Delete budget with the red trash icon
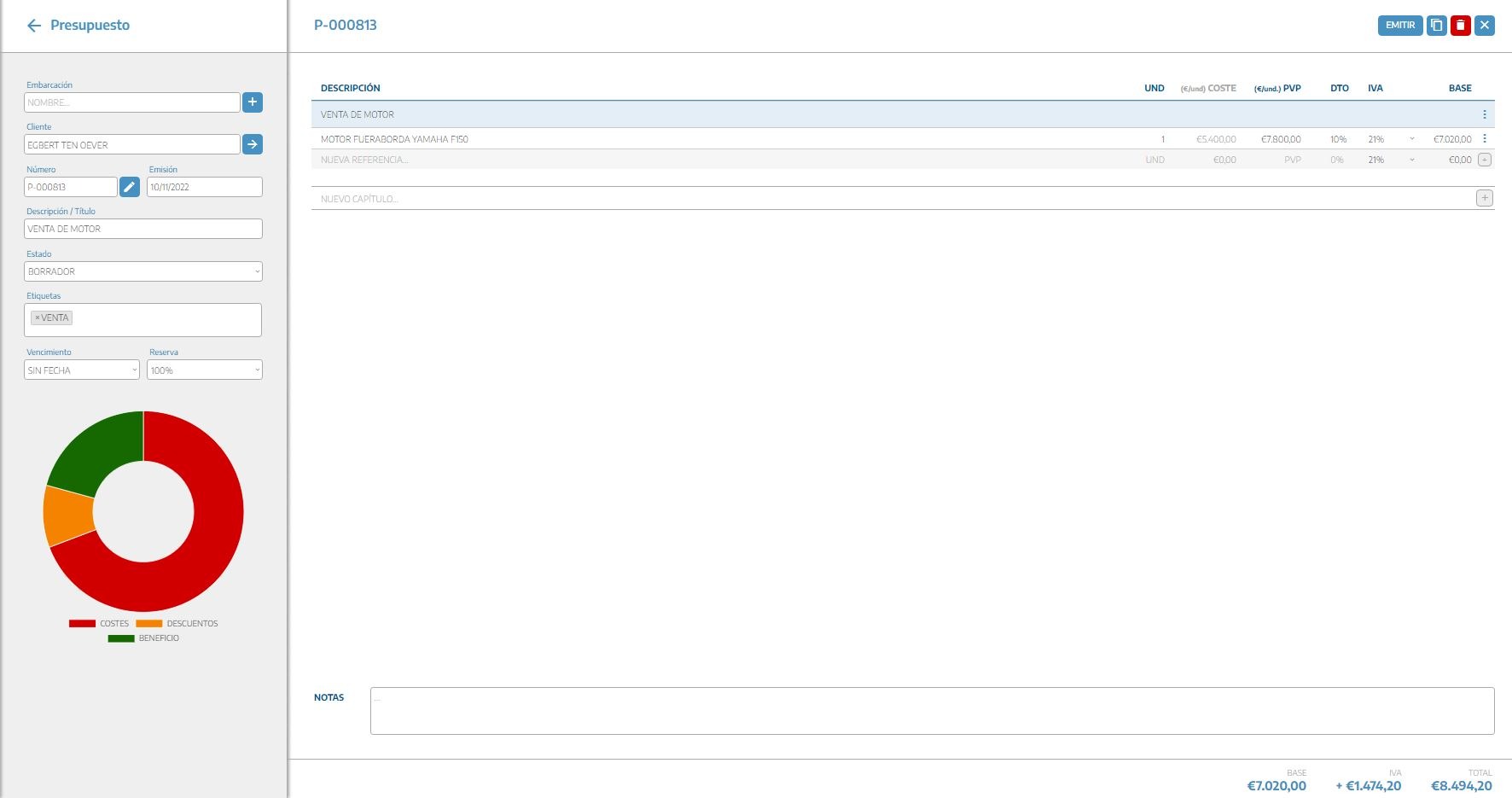The width and height of the screenshot is (1512, 798). tap(1461, 26)
